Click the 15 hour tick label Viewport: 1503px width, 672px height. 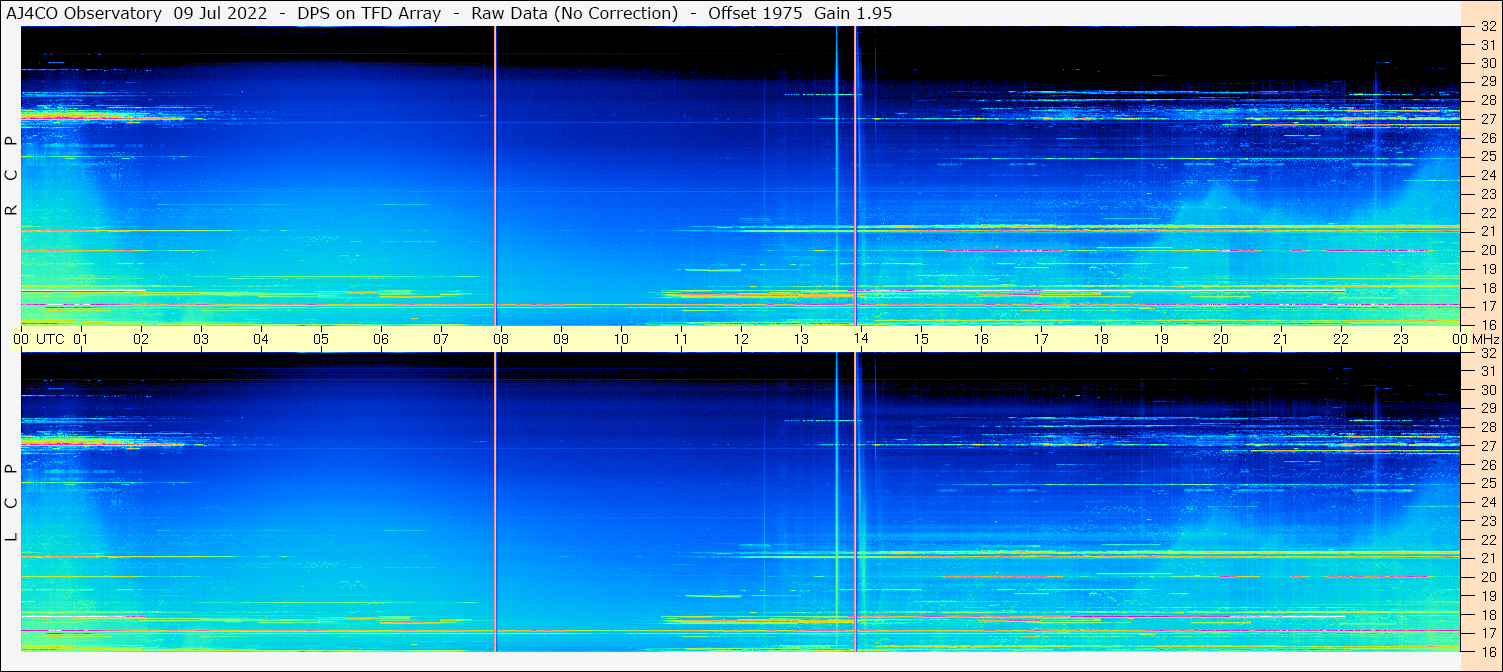[x=921, y=339]
